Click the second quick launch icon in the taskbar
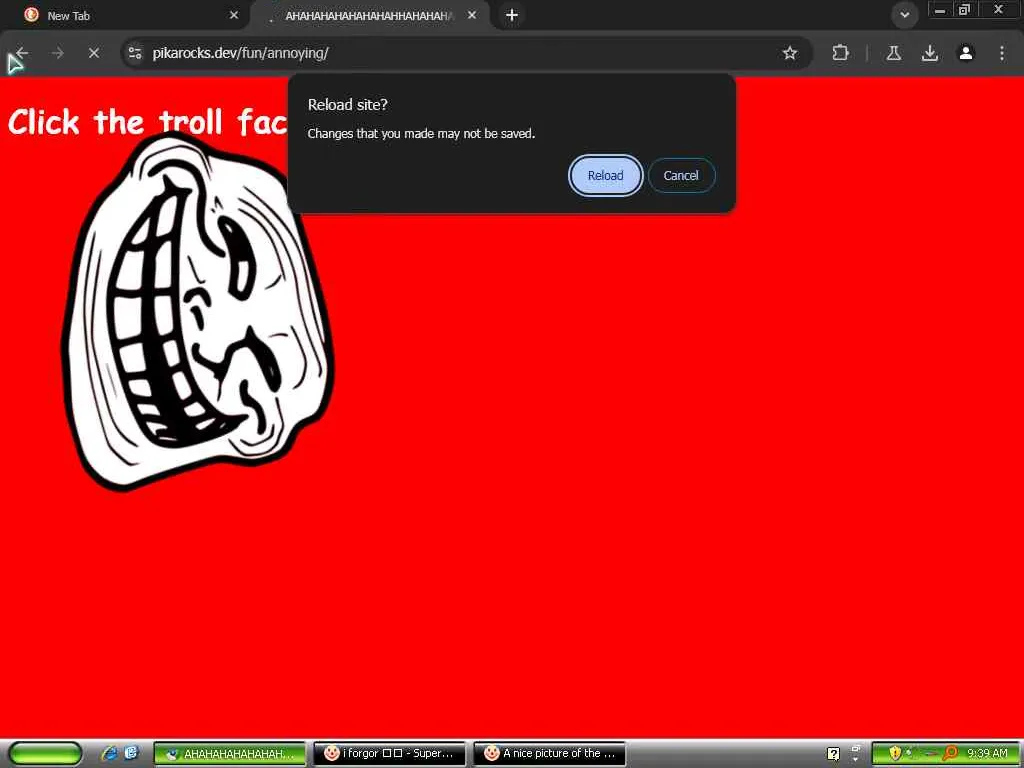The image size is (1024, 768). click(131, 754)
